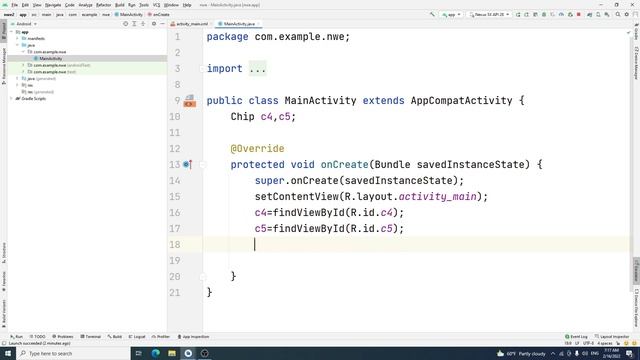
Task: Open the Android project view dropdown
Action: (x=24, y=24)
